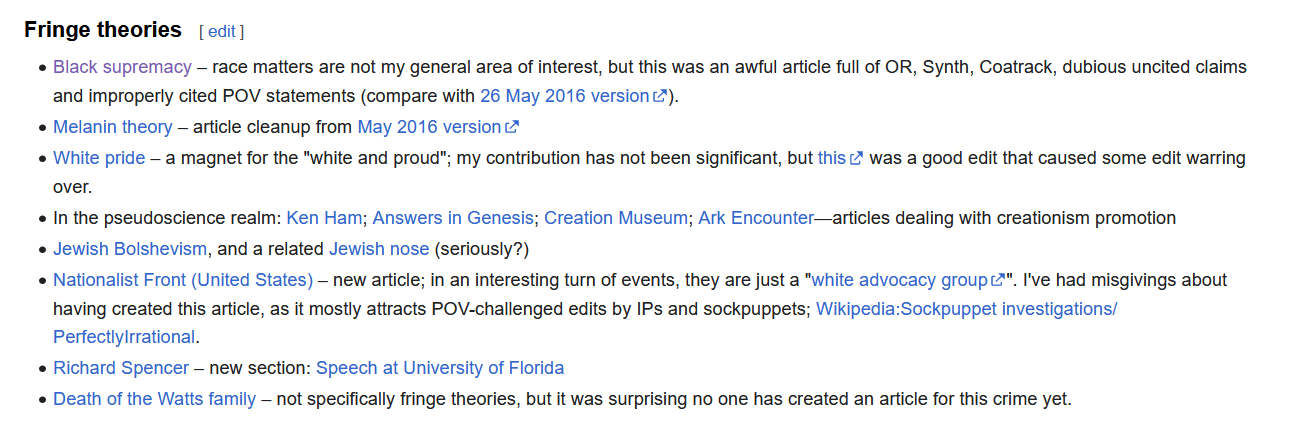1294x441 pixels.
Task: Open Speech at University of Florida section link
Action: pos(440,368)
